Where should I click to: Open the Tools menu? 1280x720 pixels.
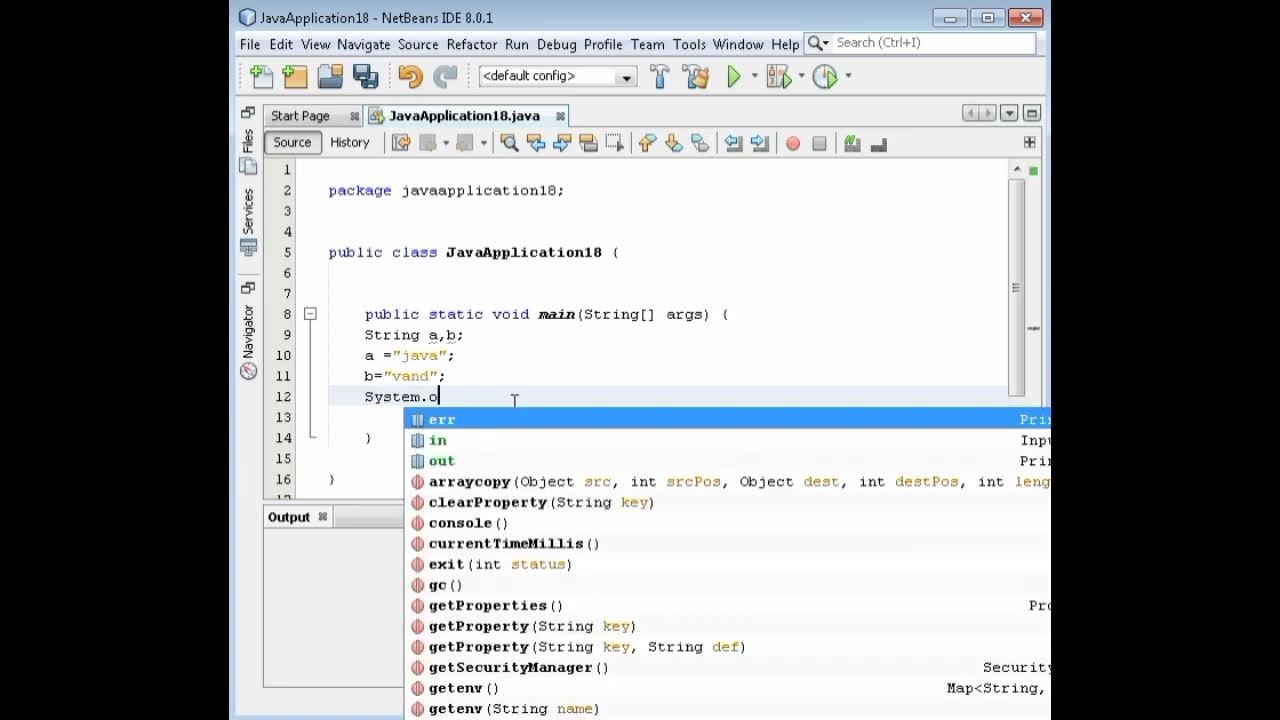(689, 44)
